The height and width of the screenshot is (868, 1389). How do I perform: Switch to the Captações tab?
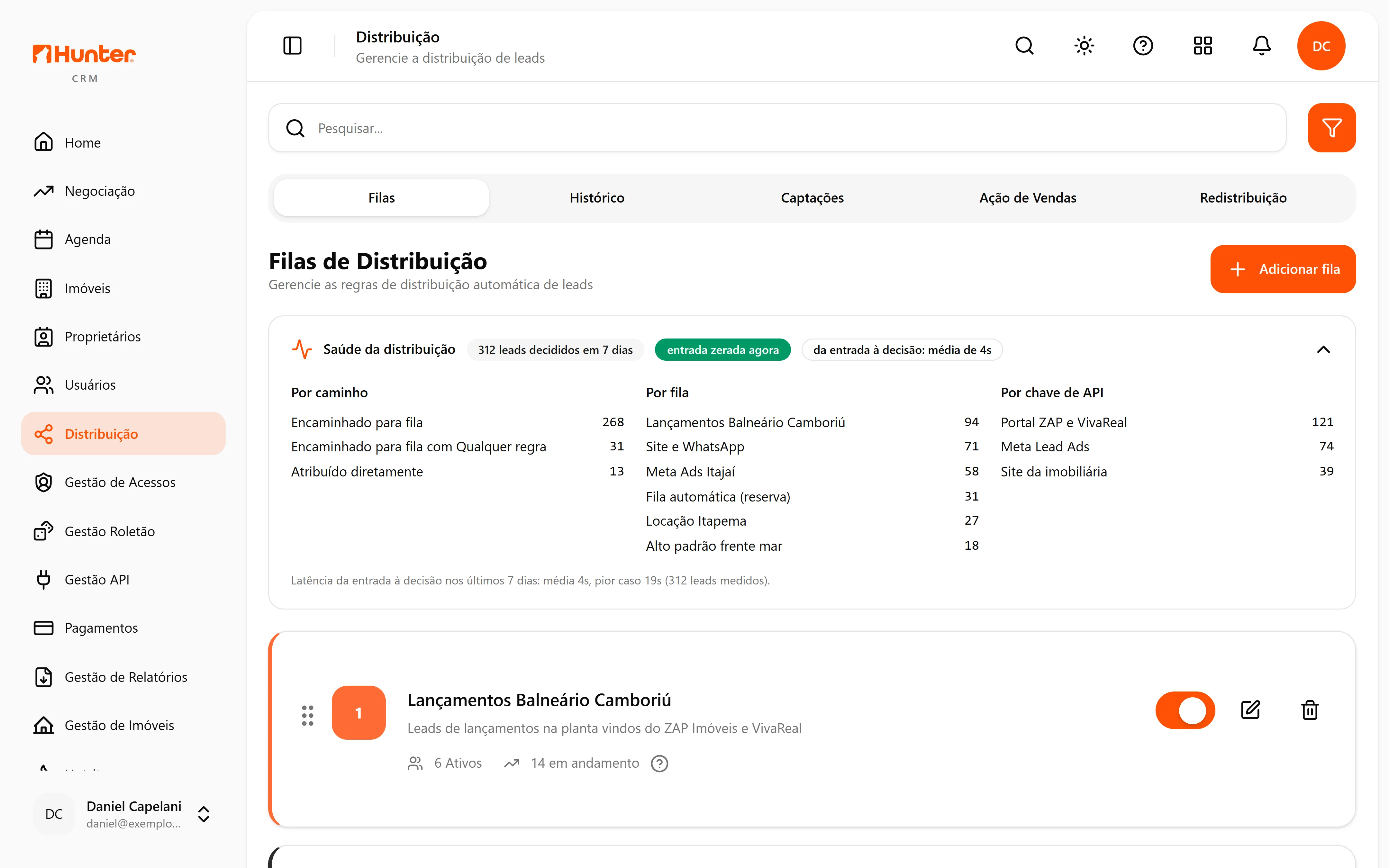812,198
